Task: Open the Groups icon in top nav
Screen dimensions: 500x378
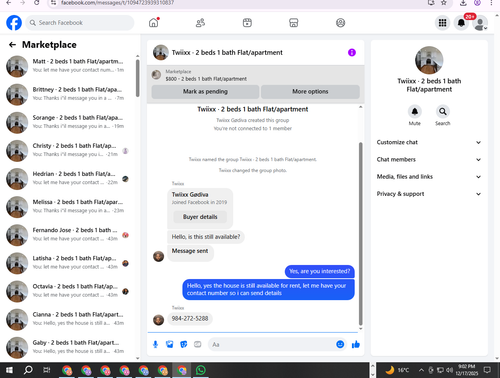Action: click(340, 23)
